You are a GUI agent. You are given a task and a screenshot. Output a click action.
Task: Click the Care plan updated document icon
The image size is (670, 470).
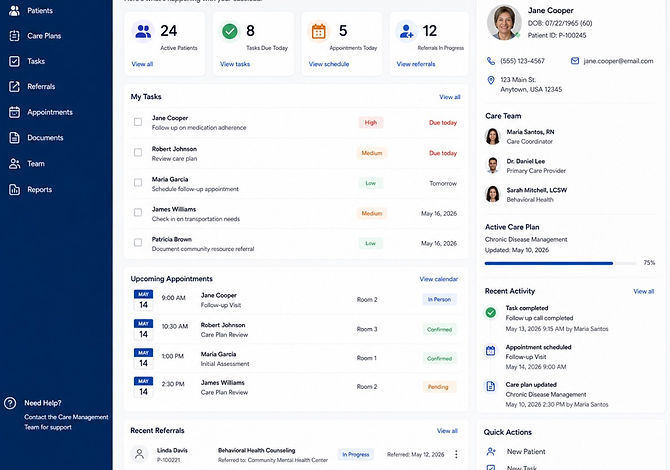click(x=491, y=386)
